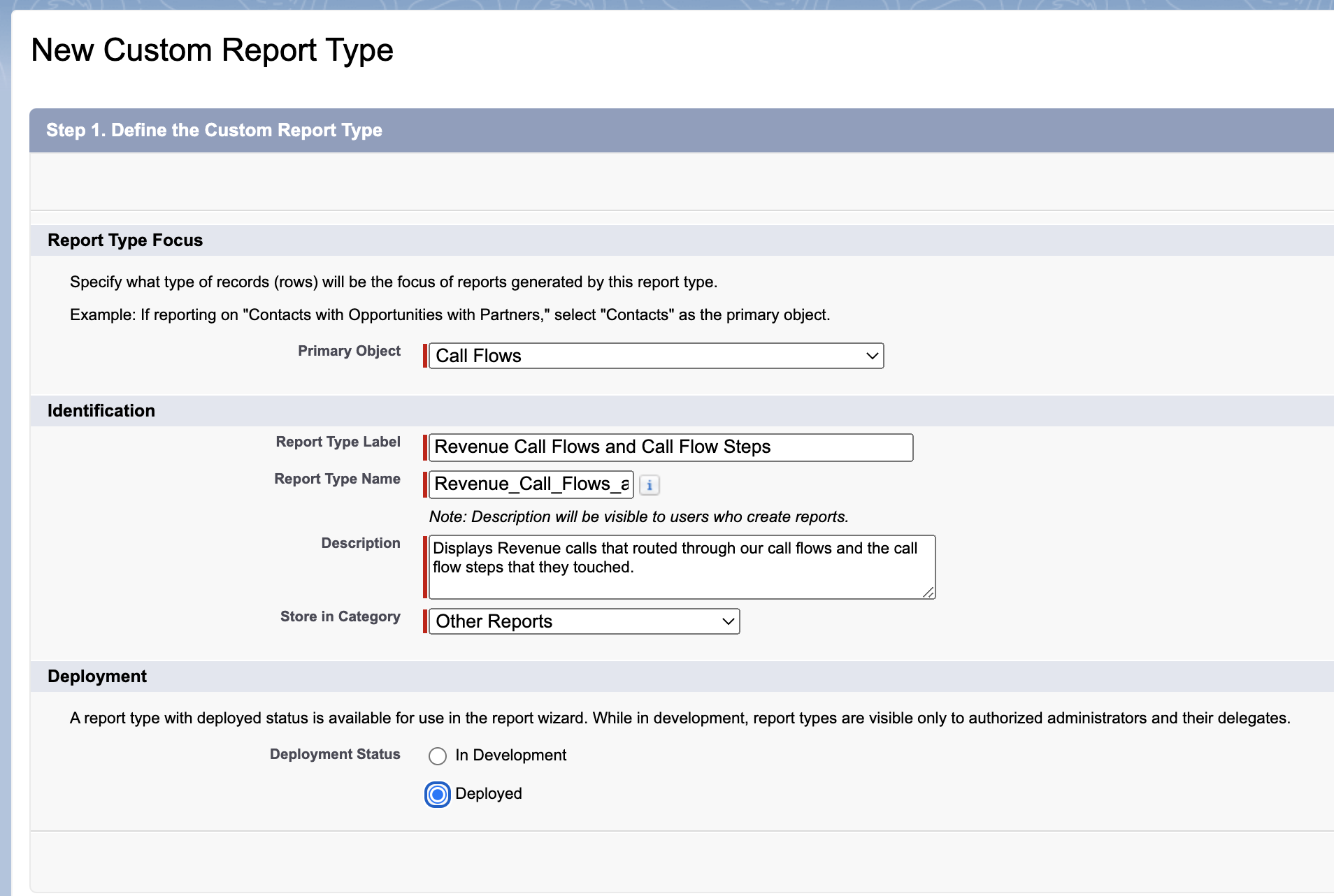Click the "Deployed" option label text
This screenshot has height=896, width=1334.
coord(488,794)
